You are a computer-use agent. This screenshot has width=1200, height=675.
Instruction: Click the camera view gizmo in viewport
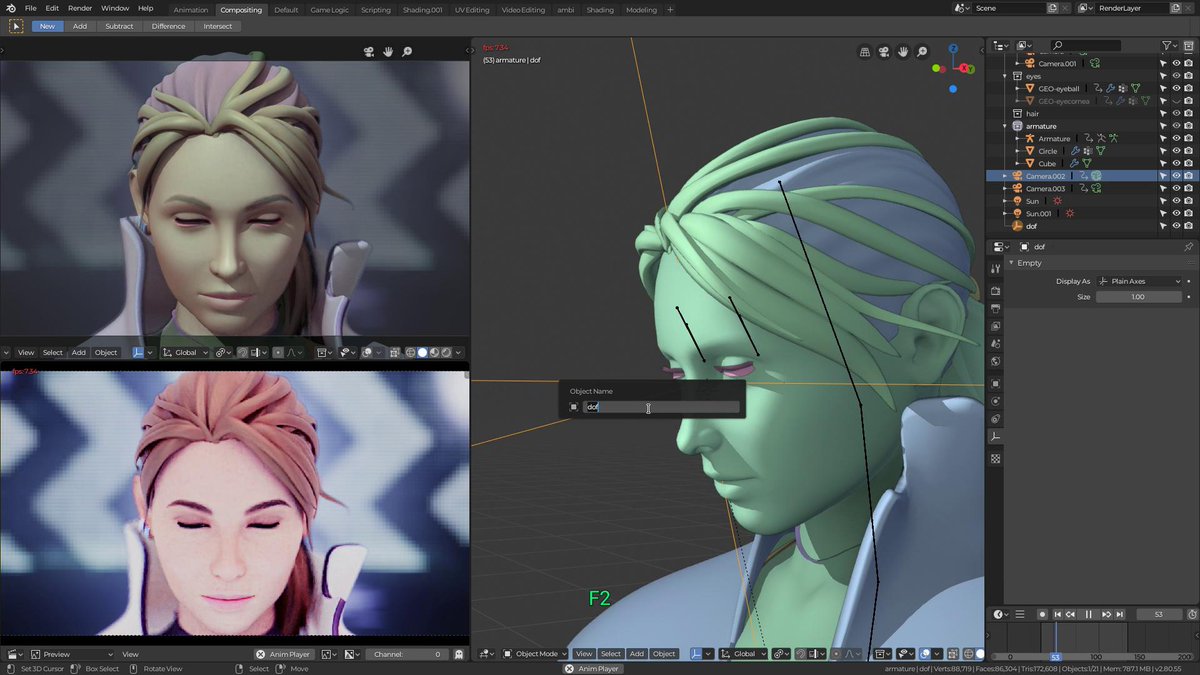pos(884,52)
